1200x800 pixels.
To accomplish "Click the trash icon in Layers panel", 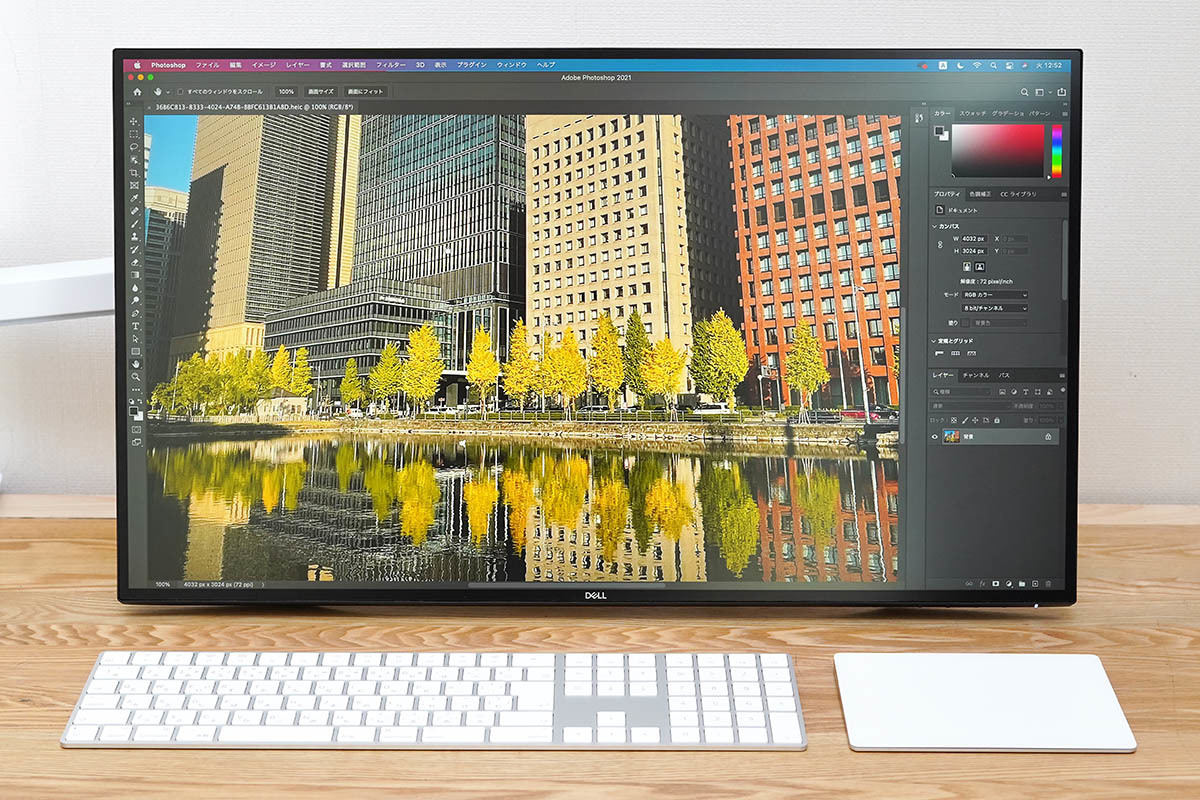I will 1048,583.
